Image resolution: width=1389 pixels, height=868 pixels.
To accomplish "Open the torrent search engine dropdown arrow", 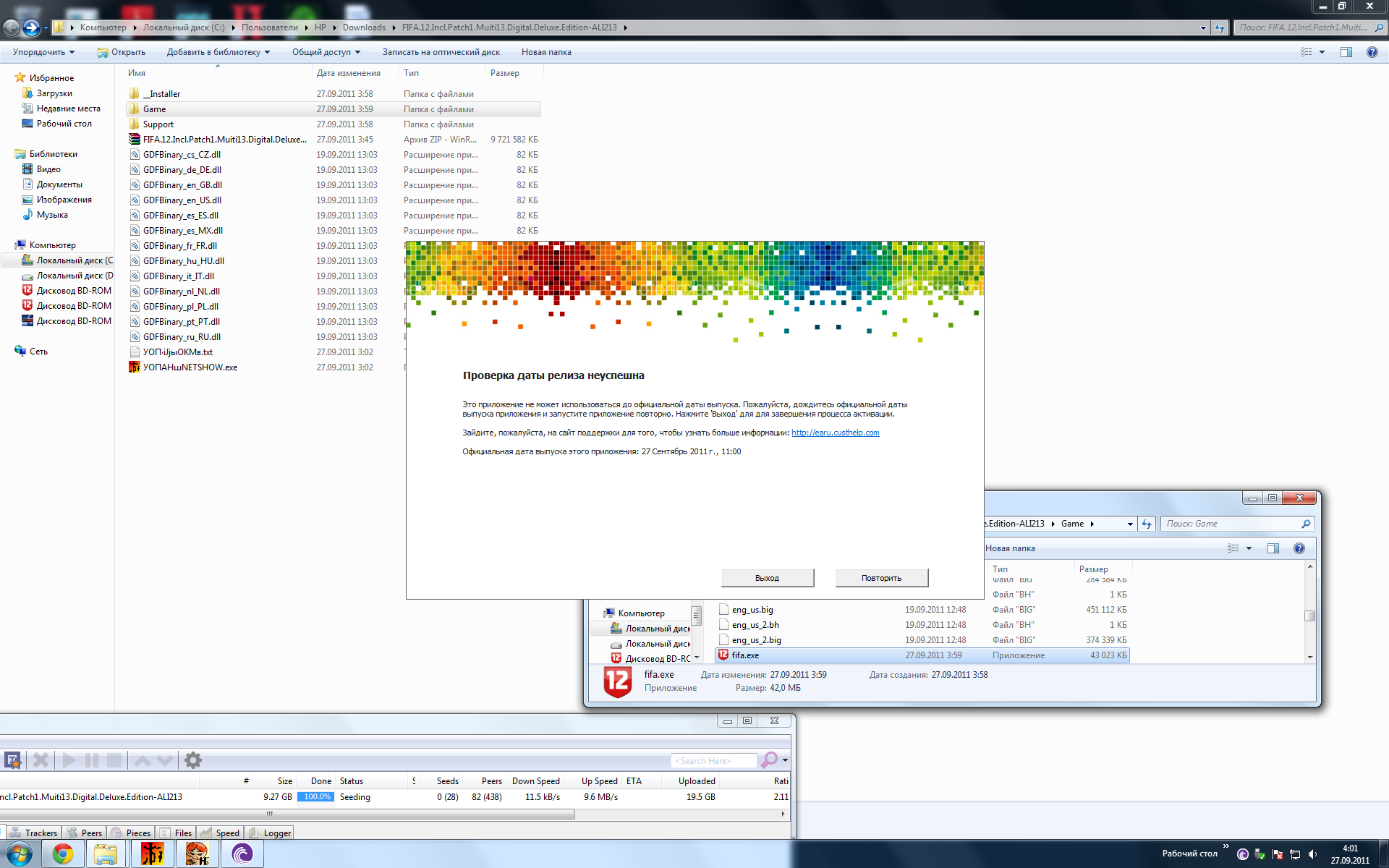I will click(x=785, y=760).
